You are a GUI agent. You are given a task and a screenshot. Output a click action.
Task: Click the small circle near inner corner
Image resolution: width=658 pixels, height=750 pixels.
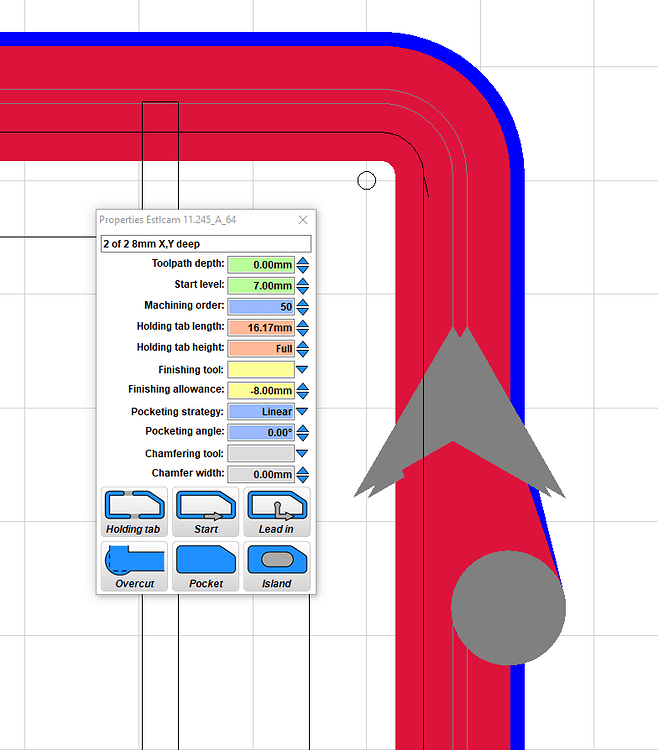tap(367, 180)
